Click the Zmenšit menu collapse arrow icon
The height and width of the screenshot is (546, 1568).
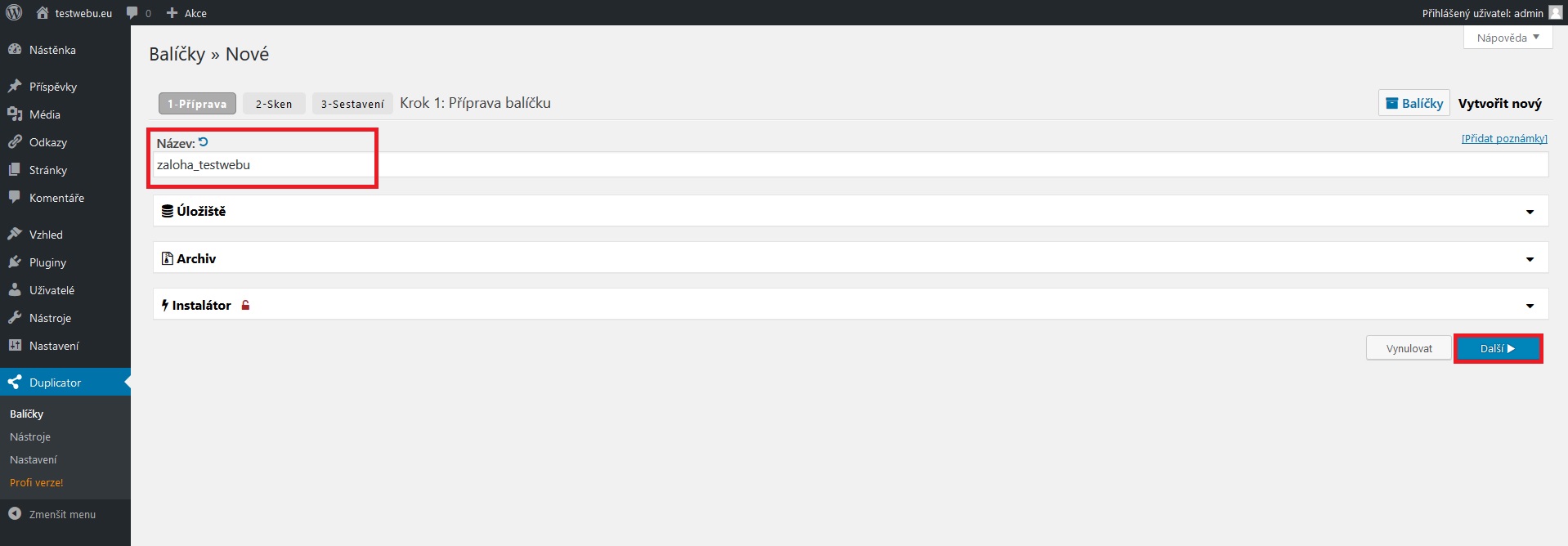(x=15, y=513)
